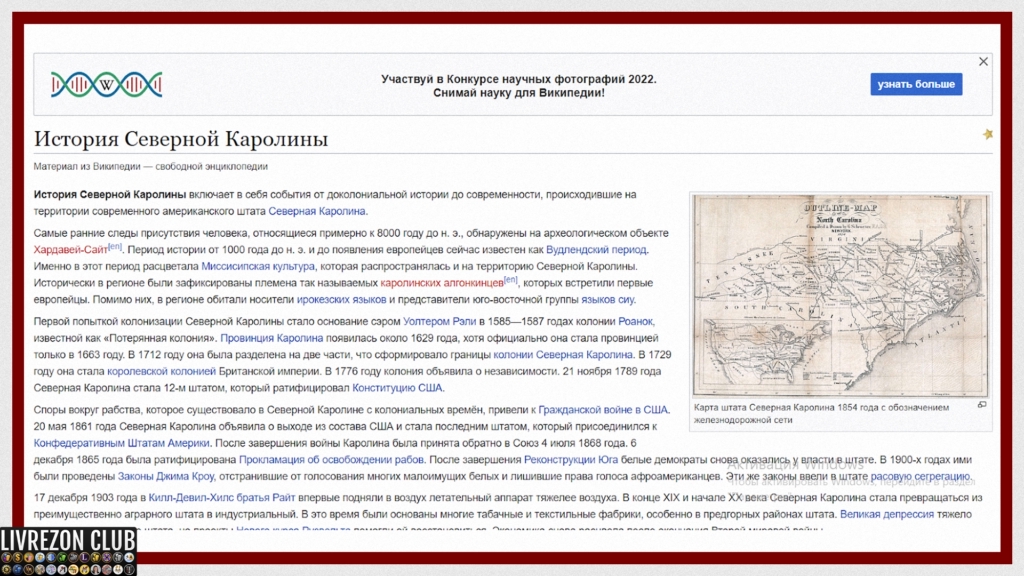Click the "узнать больше" button
The width and height of the screenshot is (1024, 576).
[916, 84]
